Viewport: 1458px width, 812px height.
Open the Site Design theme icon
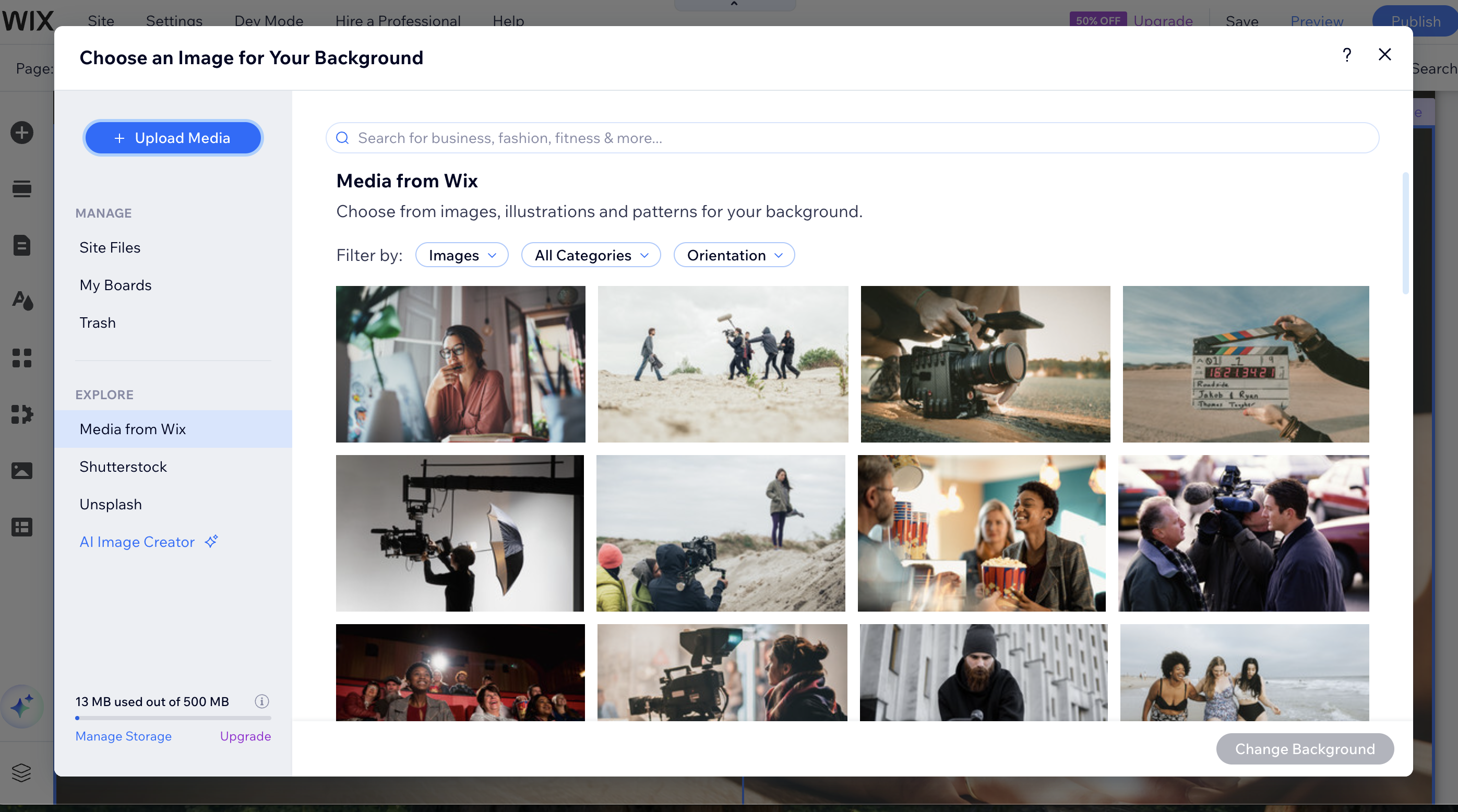21,301
